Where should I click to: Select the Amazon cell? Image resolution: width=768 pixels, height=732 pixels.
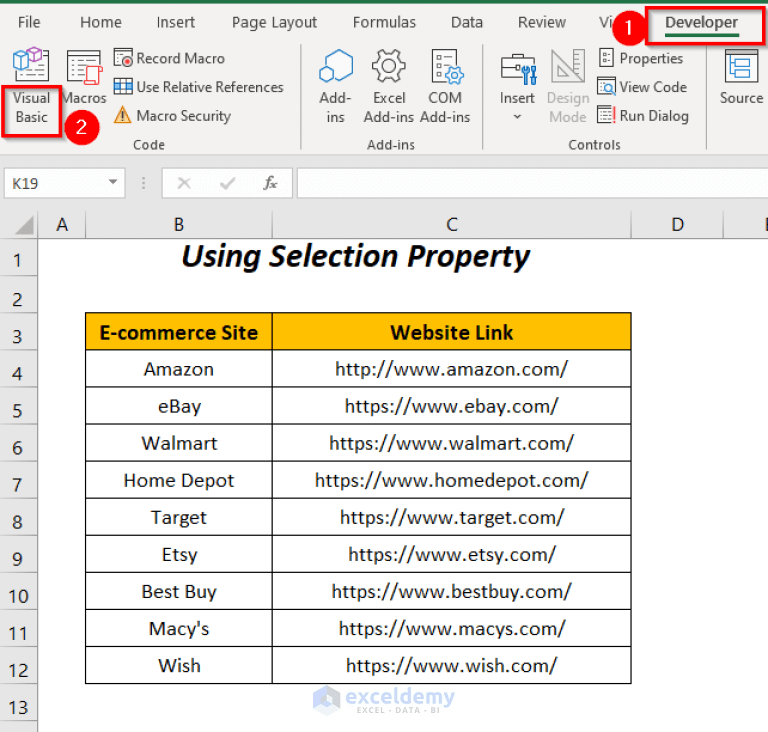(179, 369)
